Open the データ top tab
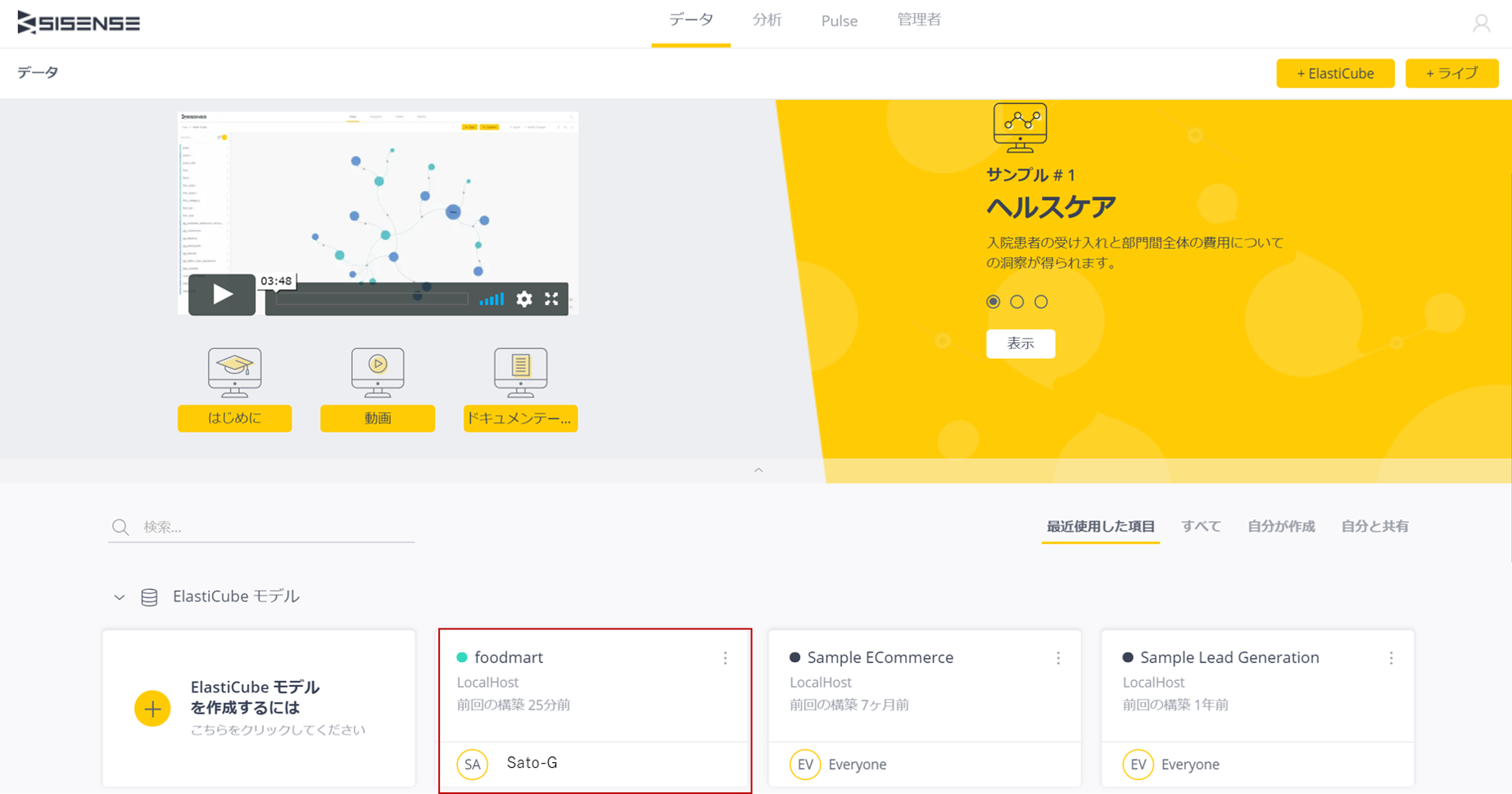 691,20
